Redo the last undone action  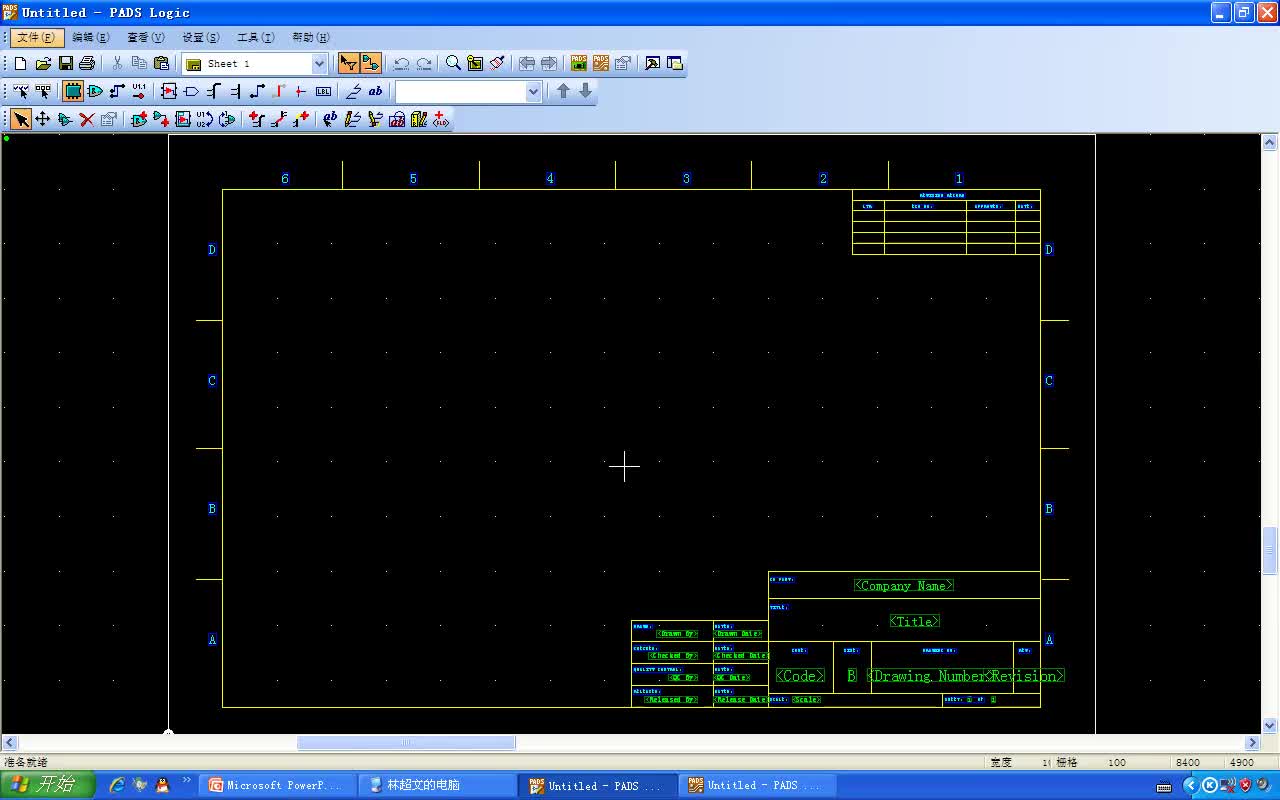point(424,63)
